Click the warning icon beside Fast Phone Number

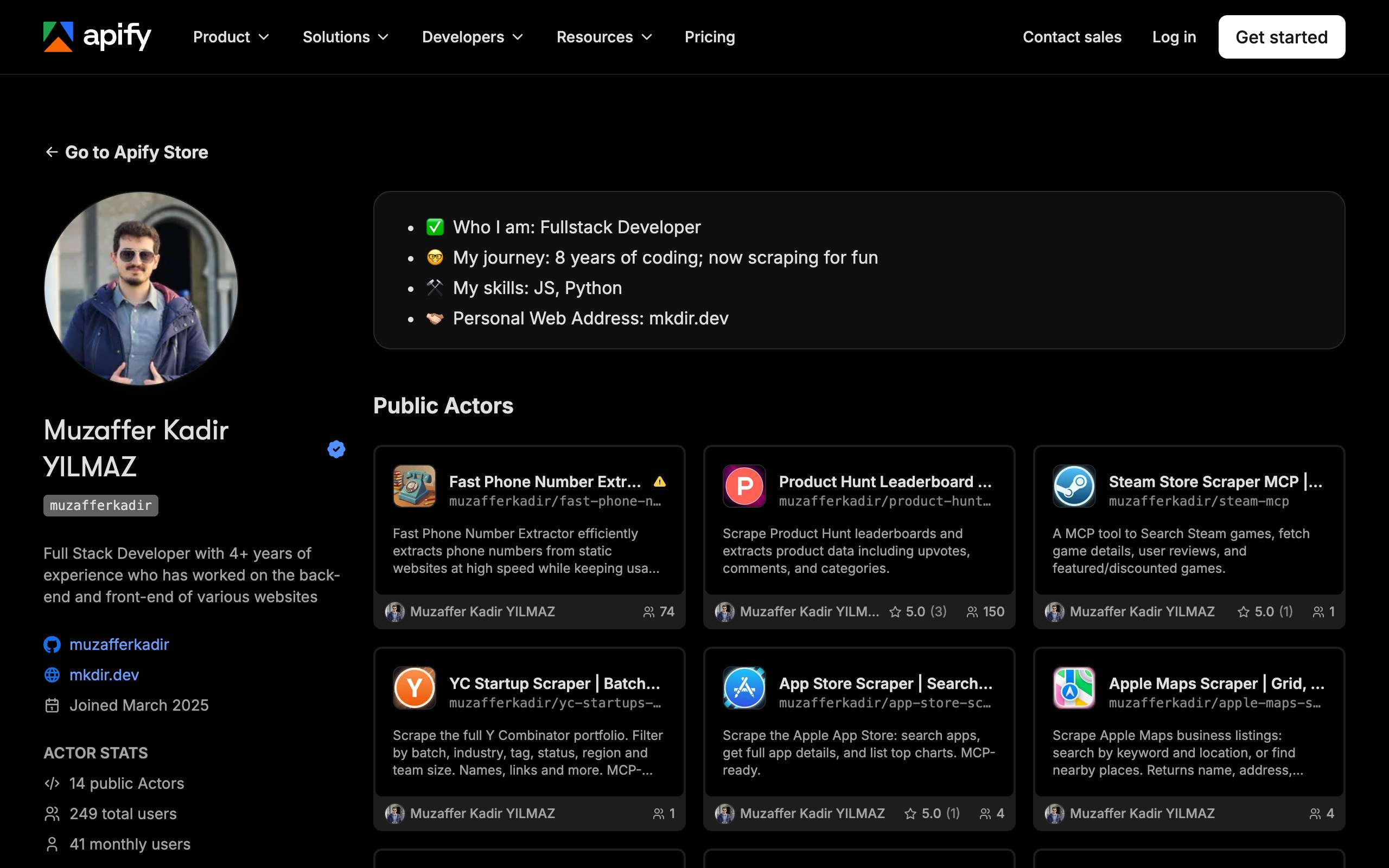[659, 482]
